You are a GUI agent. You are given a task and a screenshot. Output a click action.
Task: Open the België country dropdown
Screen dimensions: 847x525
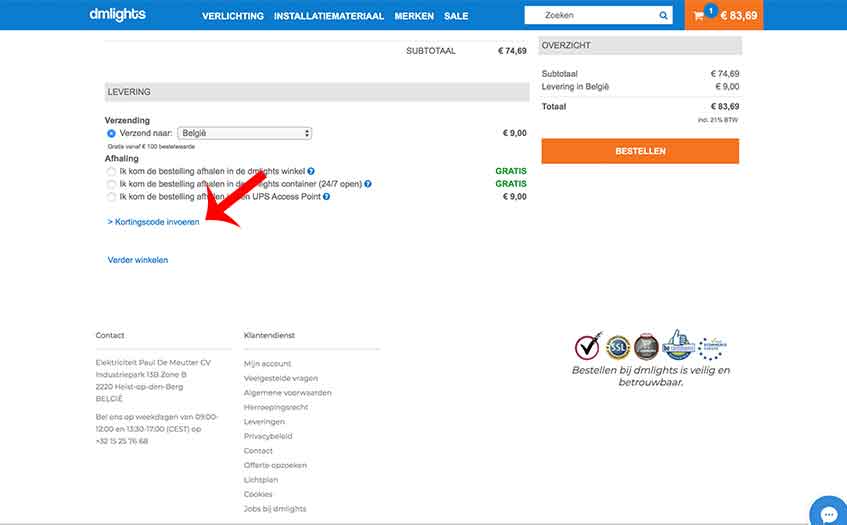pos(245,133)
